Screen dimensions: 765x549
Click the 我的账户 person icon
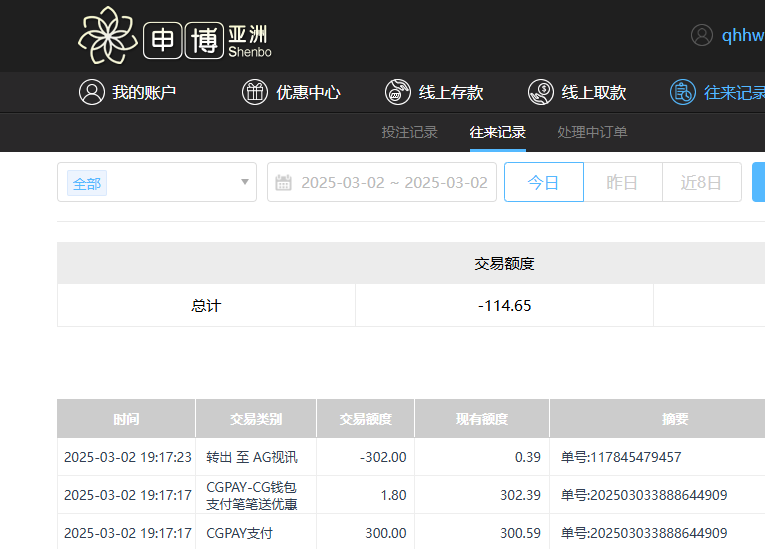tap(92, 92)
